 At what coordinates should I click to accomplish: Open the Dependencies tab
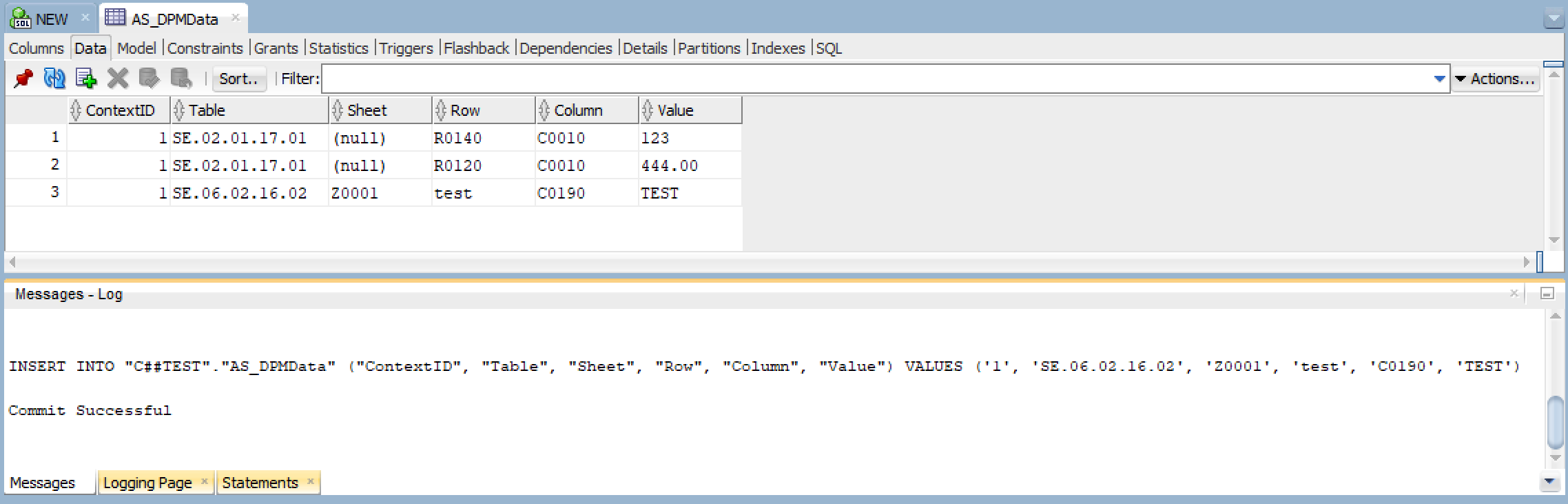click(x=566, y=48)
